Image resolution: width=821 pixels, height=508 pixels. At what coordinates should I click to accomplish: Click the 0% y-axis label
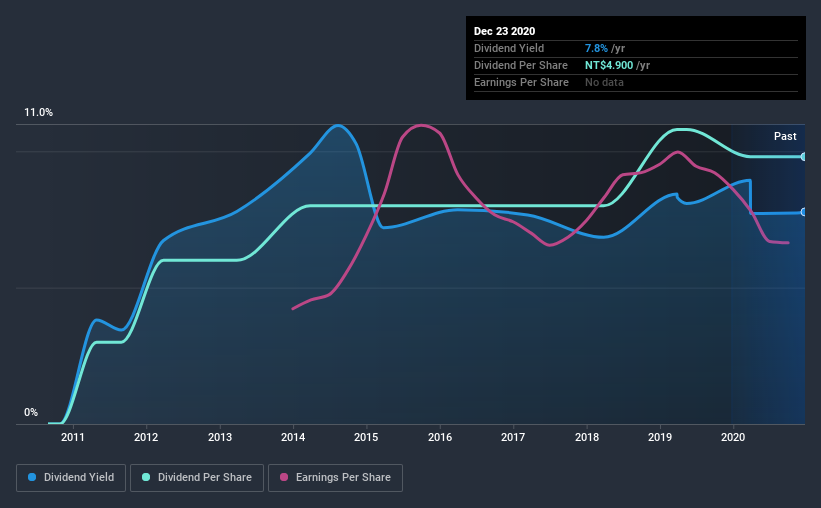point(31,413)
